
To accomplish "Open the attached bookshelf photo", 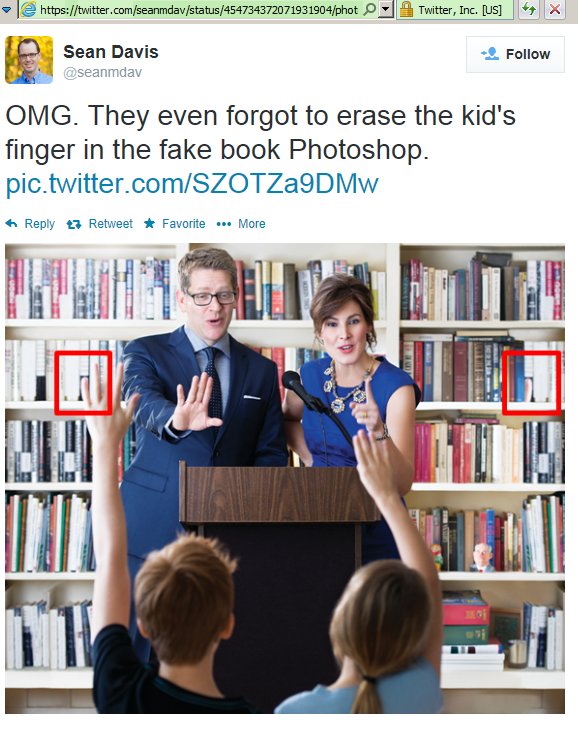I will tap(285, 478).
